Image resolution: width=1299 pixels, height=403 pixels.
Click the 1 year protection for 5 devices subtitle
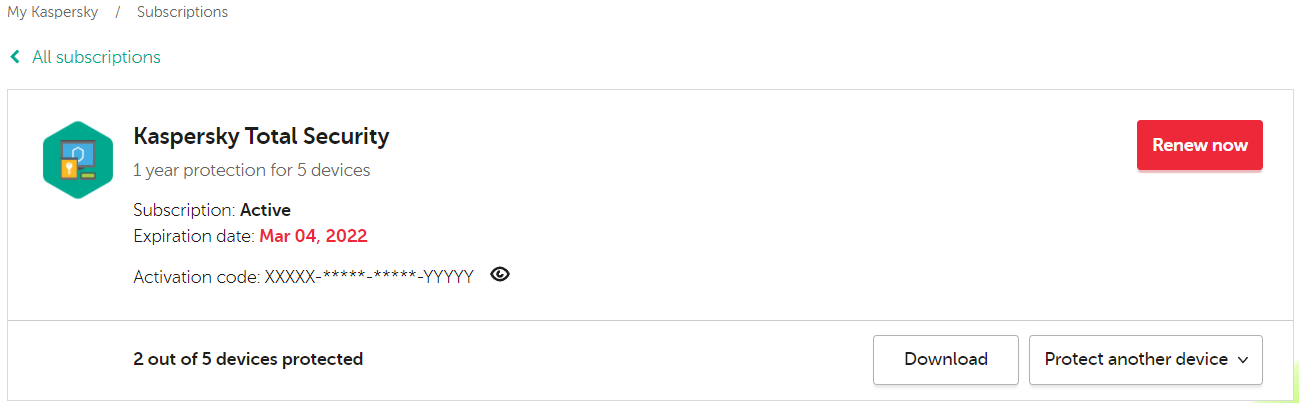pyautogui.click(x=251, y=170)
